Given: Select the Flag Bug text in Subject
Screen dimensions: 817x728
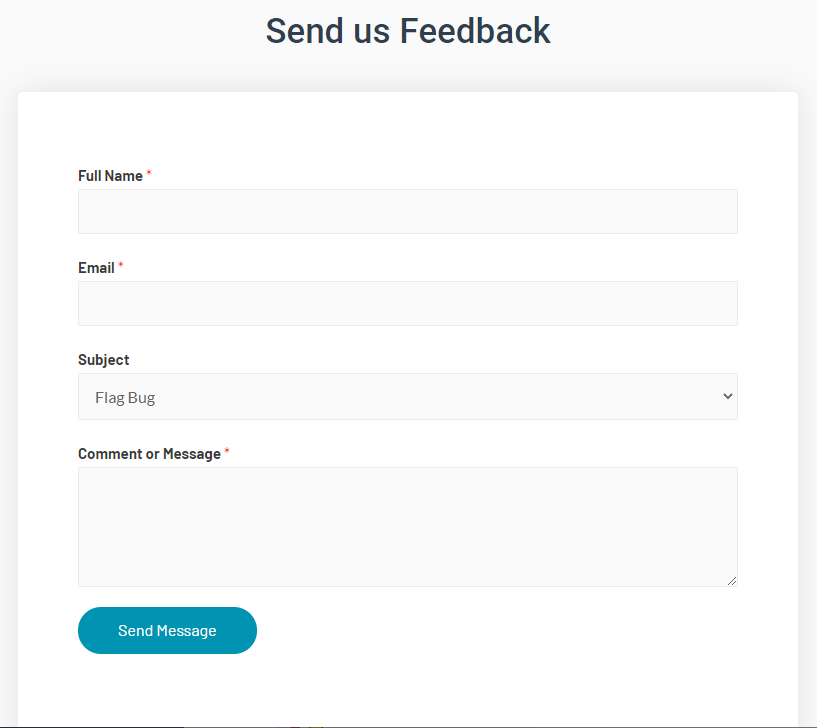Looking at the screenshot, I should click(125, 398).
